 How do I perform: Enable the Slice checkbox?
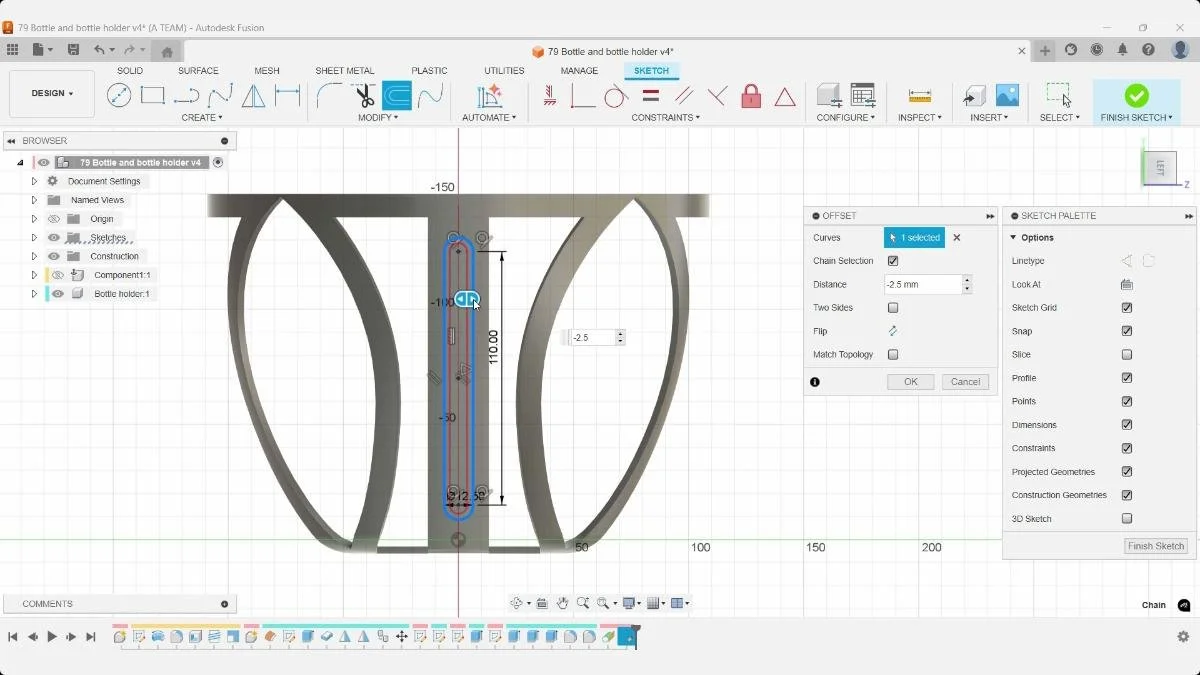coord(1127,355)
